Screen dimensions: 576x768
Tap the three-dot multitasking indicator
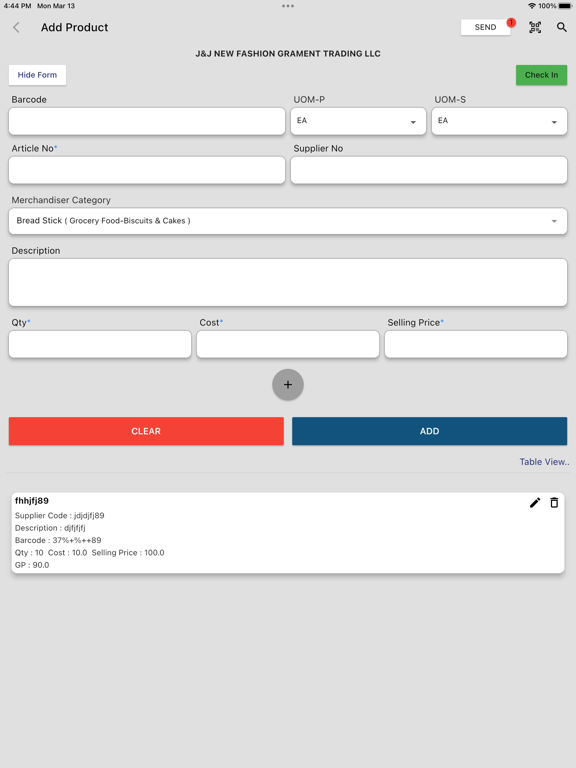coord(288,6)
